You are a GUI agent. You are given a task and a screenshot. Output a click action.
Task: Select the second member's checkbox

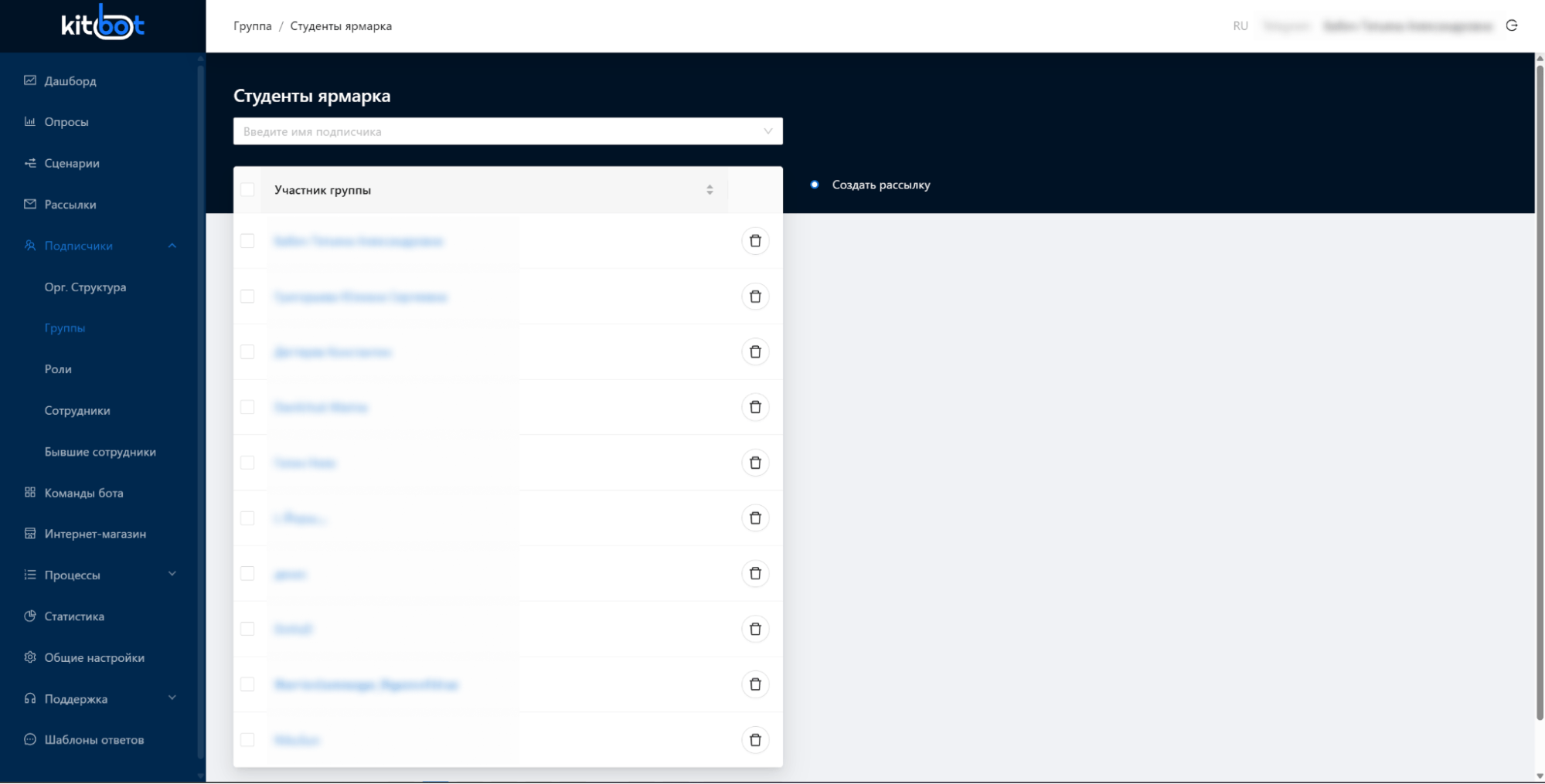pos(247,297)
